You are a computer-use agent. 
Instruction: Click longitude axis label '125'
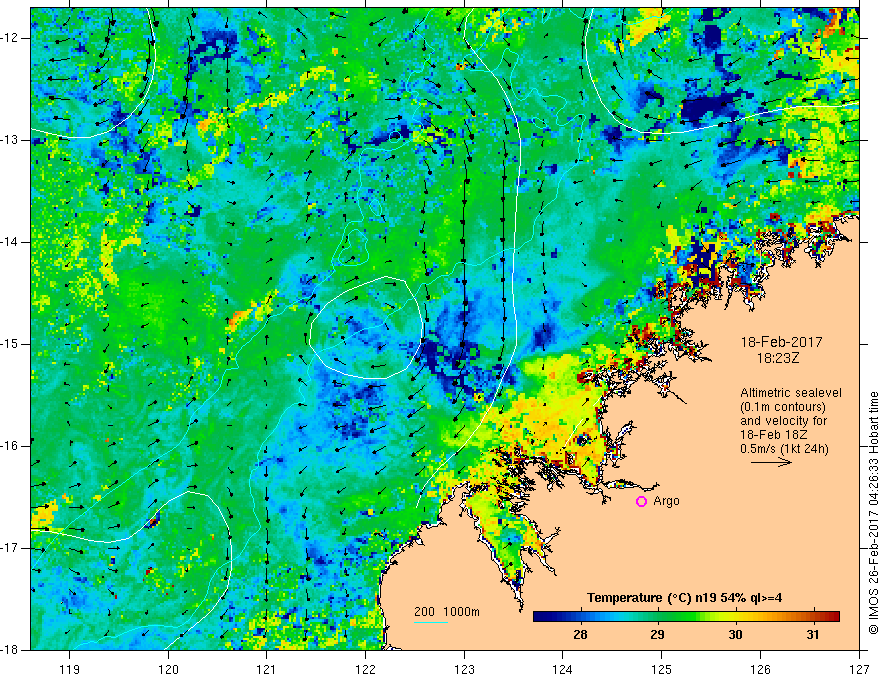[x=662, y=669]
